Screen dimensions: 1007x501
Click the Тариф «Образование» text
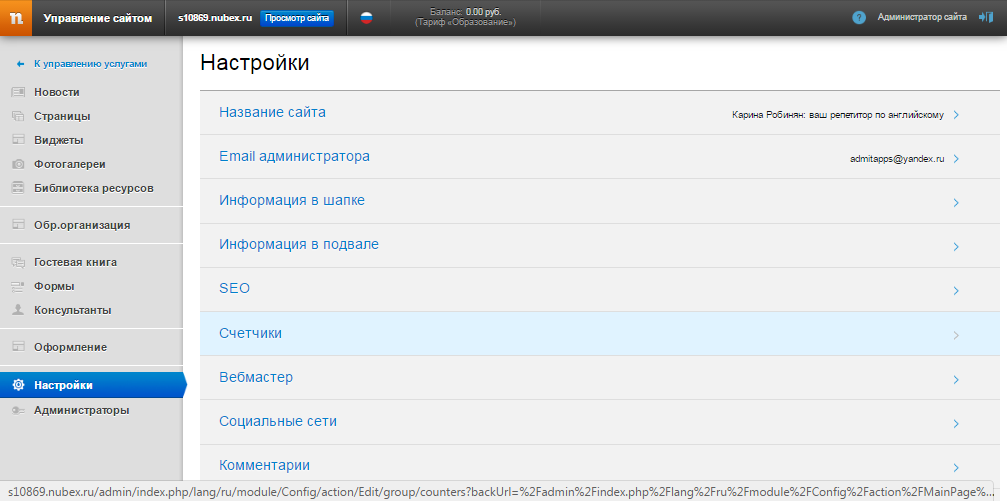466,22
